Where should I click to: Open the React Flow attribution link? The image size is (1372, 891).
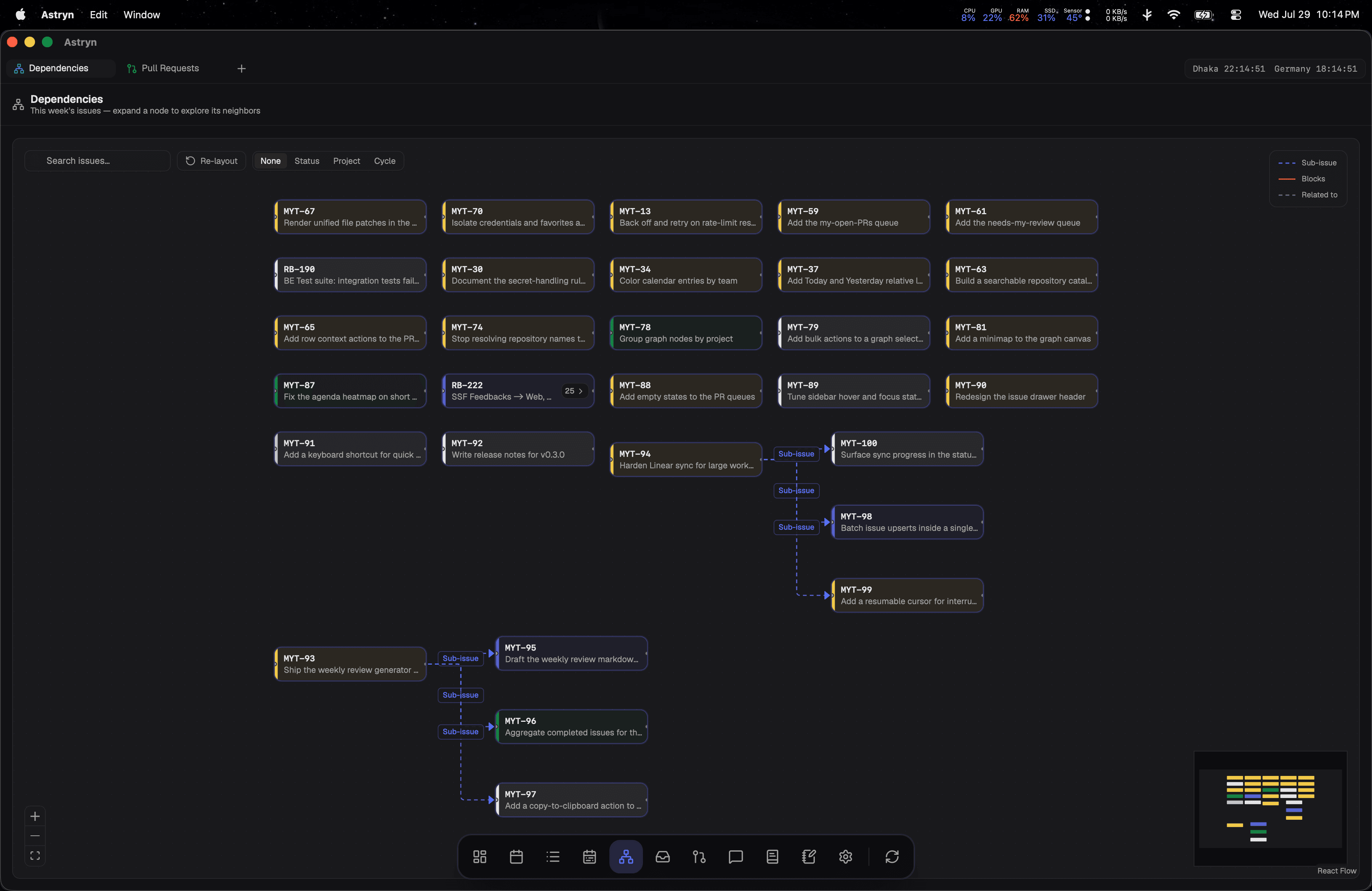[1336, 871]
